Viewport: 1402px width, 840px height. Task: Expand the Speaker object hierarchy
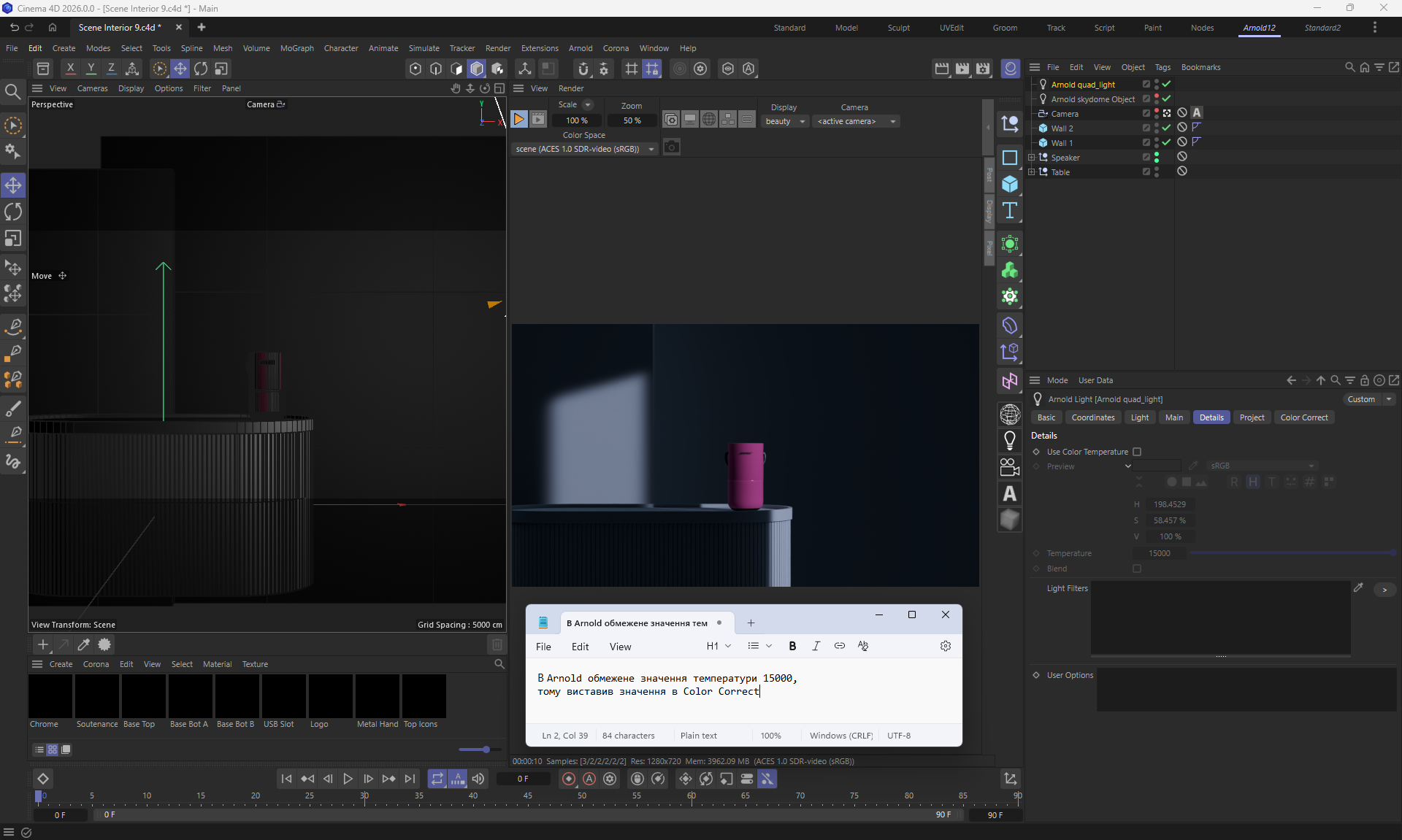pyautogui.click(x=1031, y=157)
